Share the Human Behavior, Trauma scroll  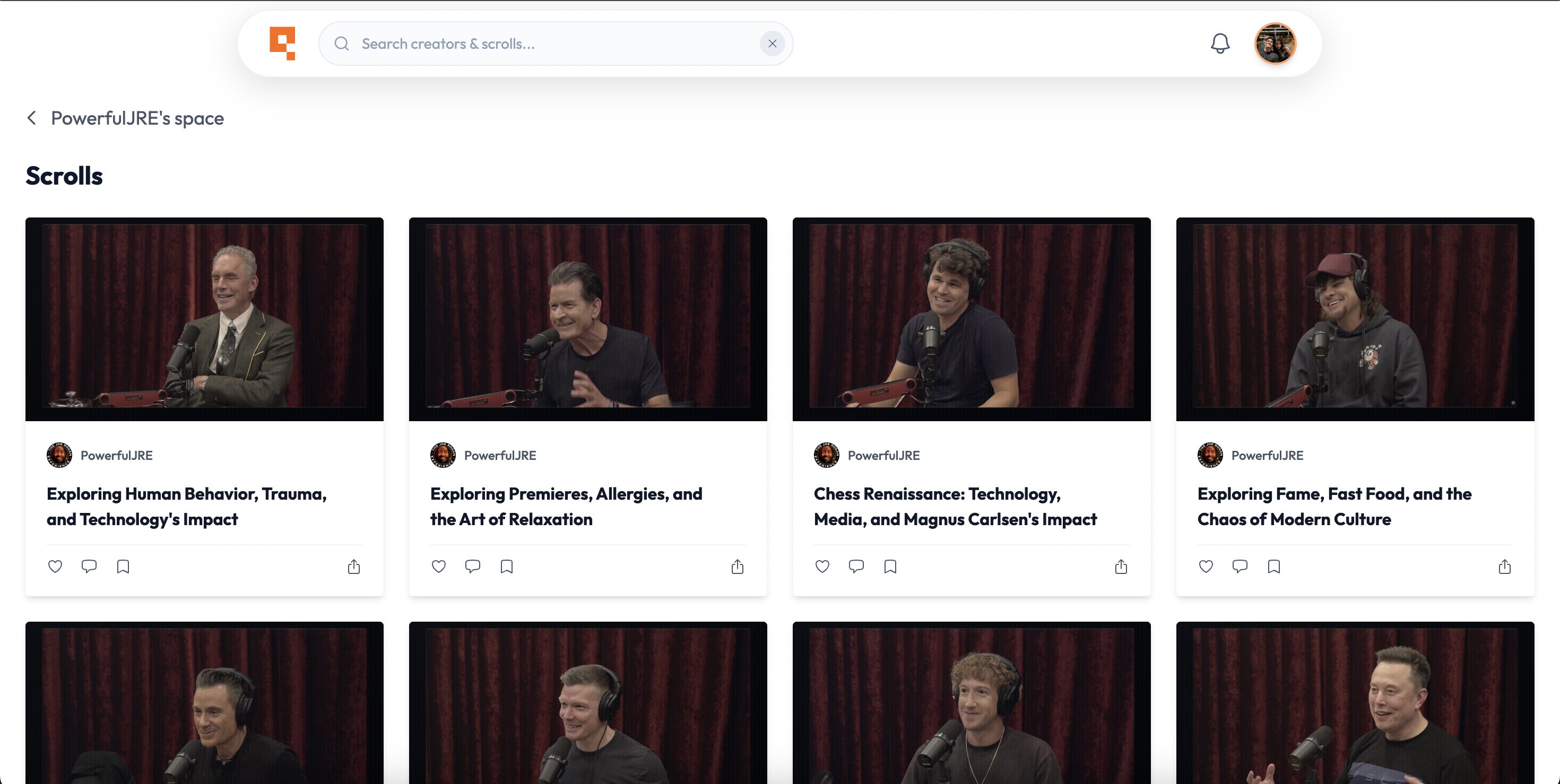click(354, 567)
